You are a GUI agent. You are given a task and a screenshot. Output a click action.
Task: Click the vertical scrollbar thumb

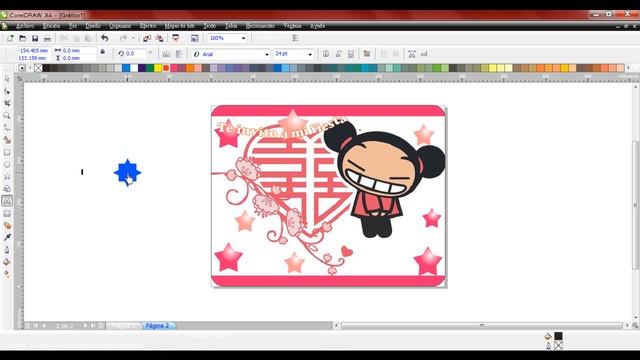pos(636,205)
